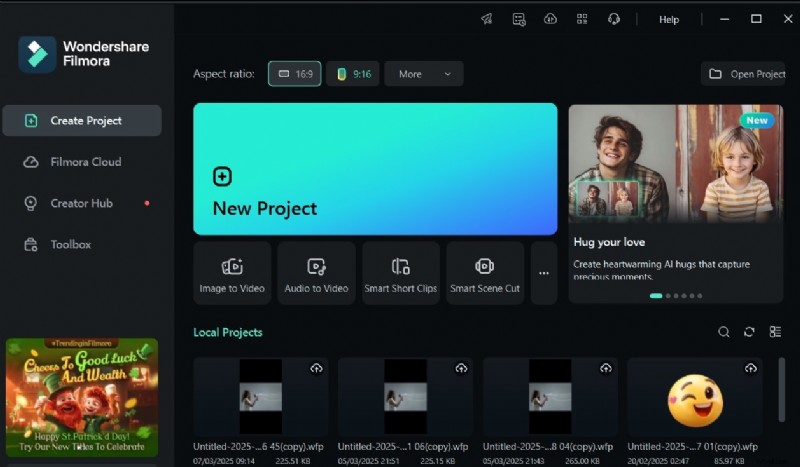The image size is (800, 467).
Task: Open the Help menu
Action: coord(669,19)
